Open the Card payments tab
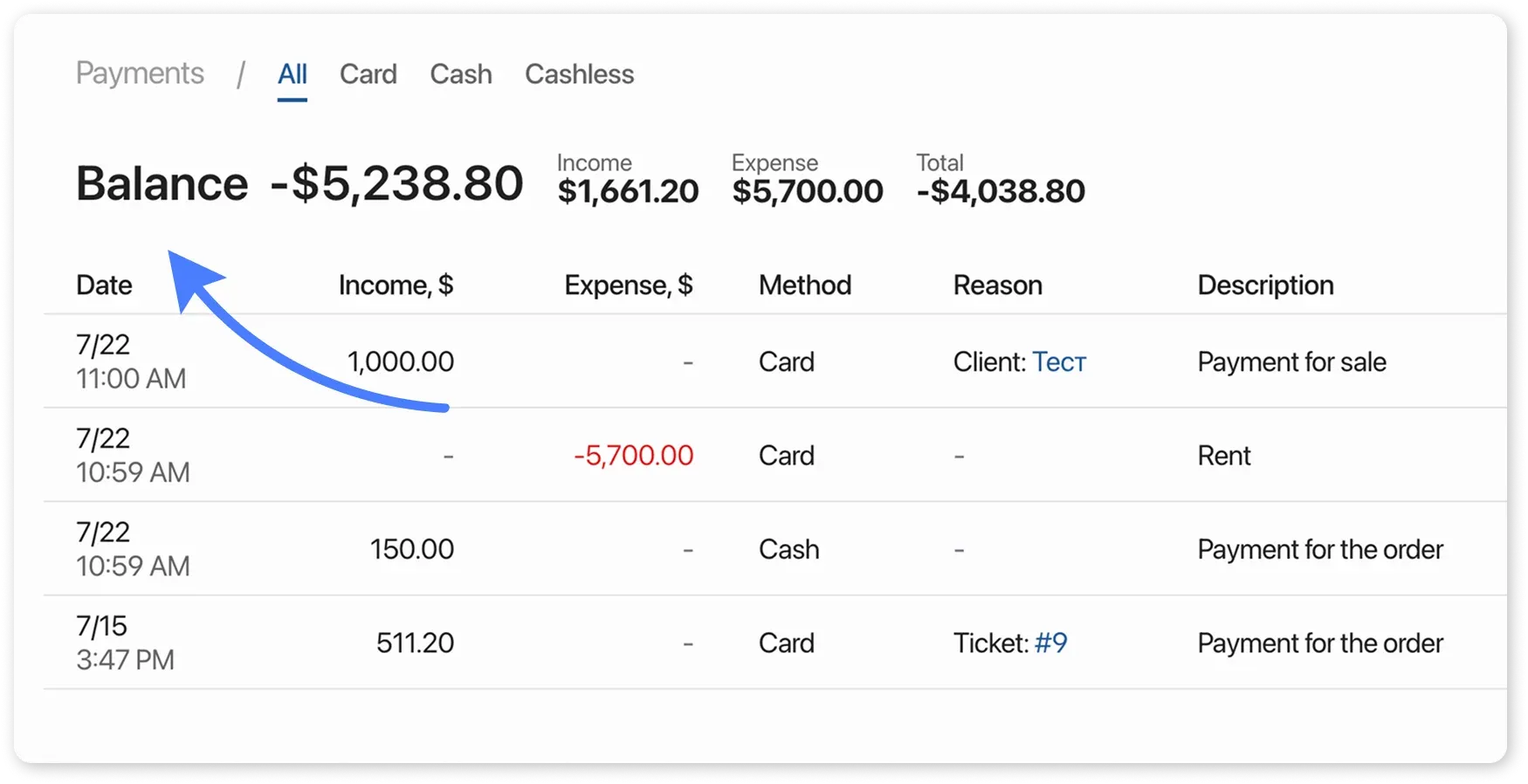1528x784 pixels. click(368, 74)
